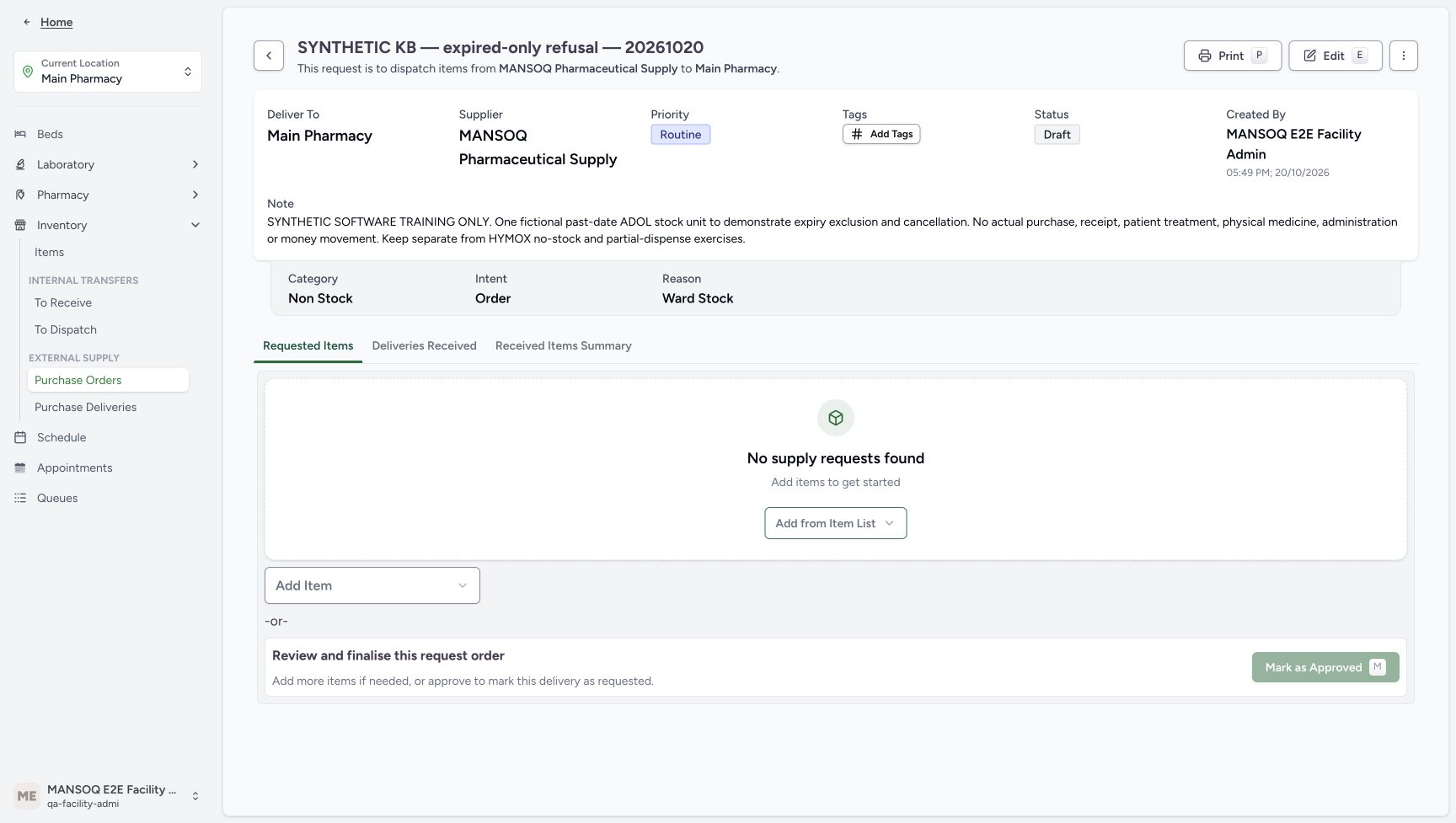Switch to the Requested Items tab
Viewport: 1456px width, 823px height.
coord(308,346)
